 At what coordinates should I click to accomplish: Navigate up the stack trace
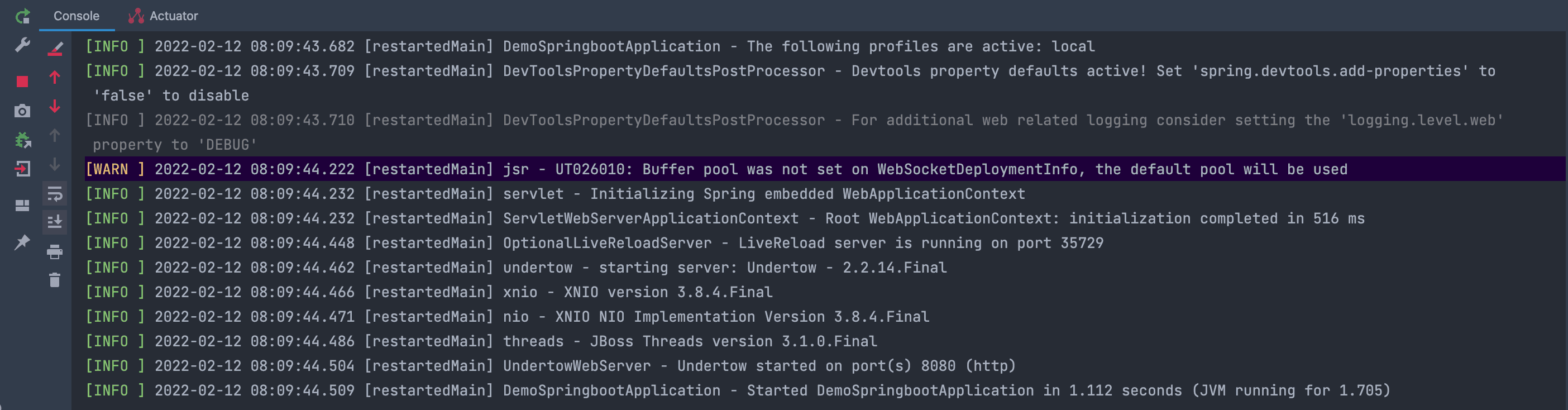55,78
